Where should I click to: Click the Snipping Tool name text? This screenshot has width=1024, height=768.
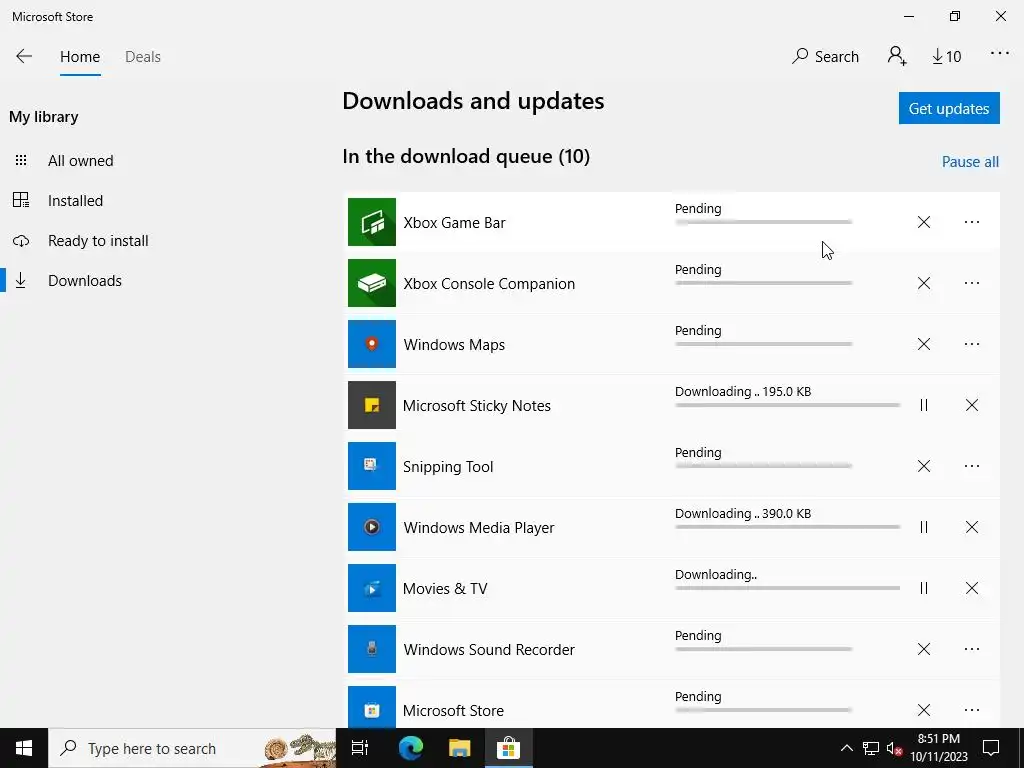tap(448, 467)
